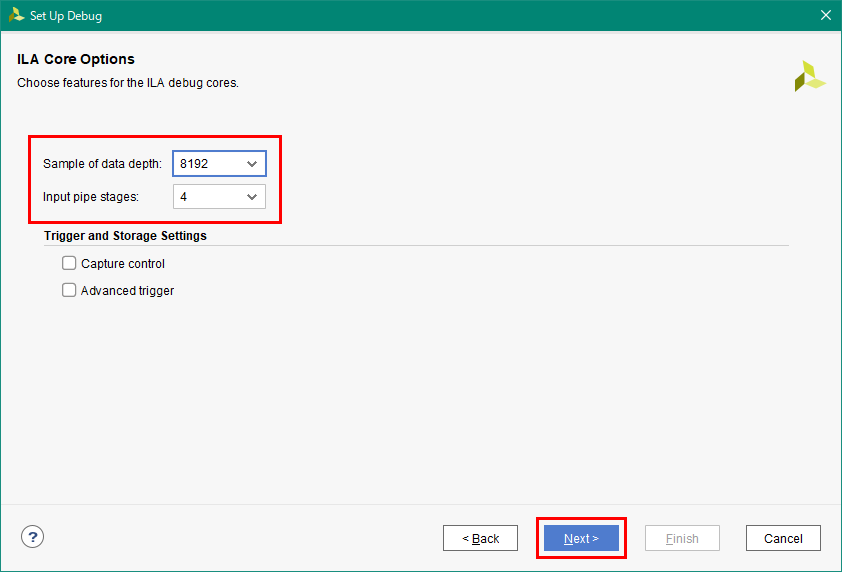Select the ILA Core Options heading

coord(76,59)
